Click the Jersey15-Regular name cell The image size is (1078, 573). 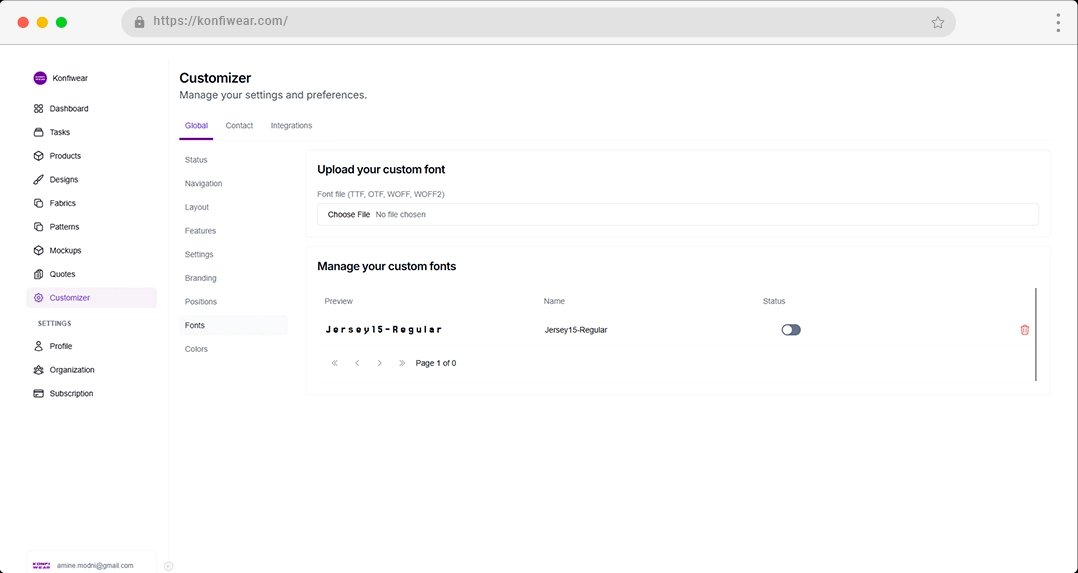(x=575, y=330)
